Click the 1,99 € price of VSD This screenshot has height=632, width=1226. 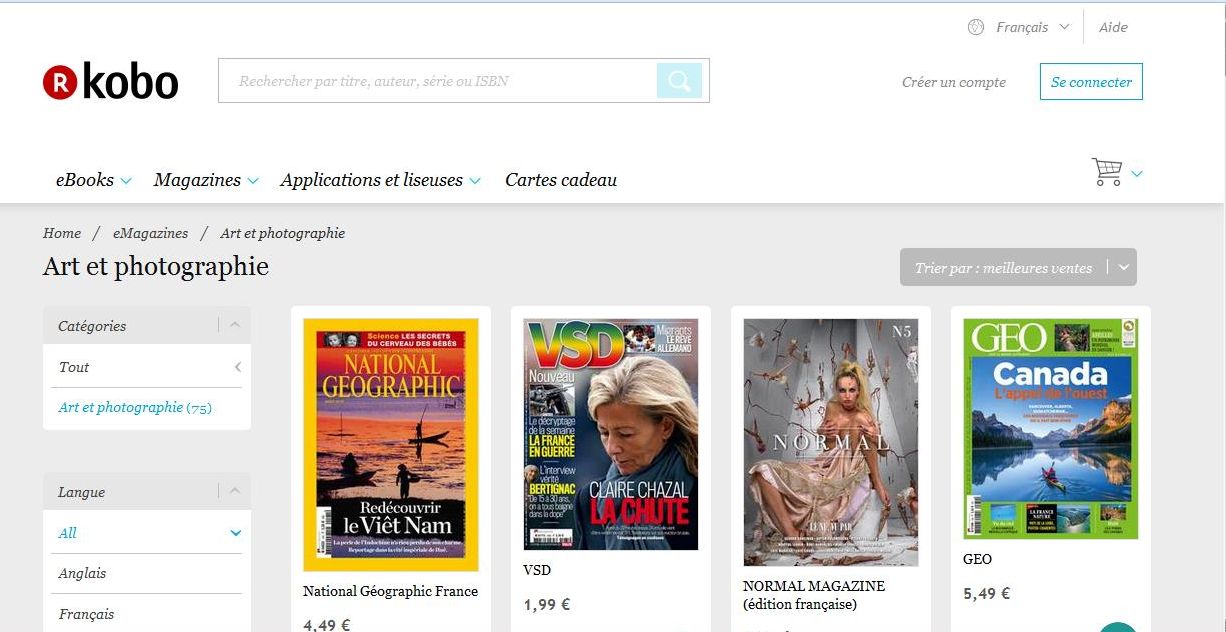[547, 604]
